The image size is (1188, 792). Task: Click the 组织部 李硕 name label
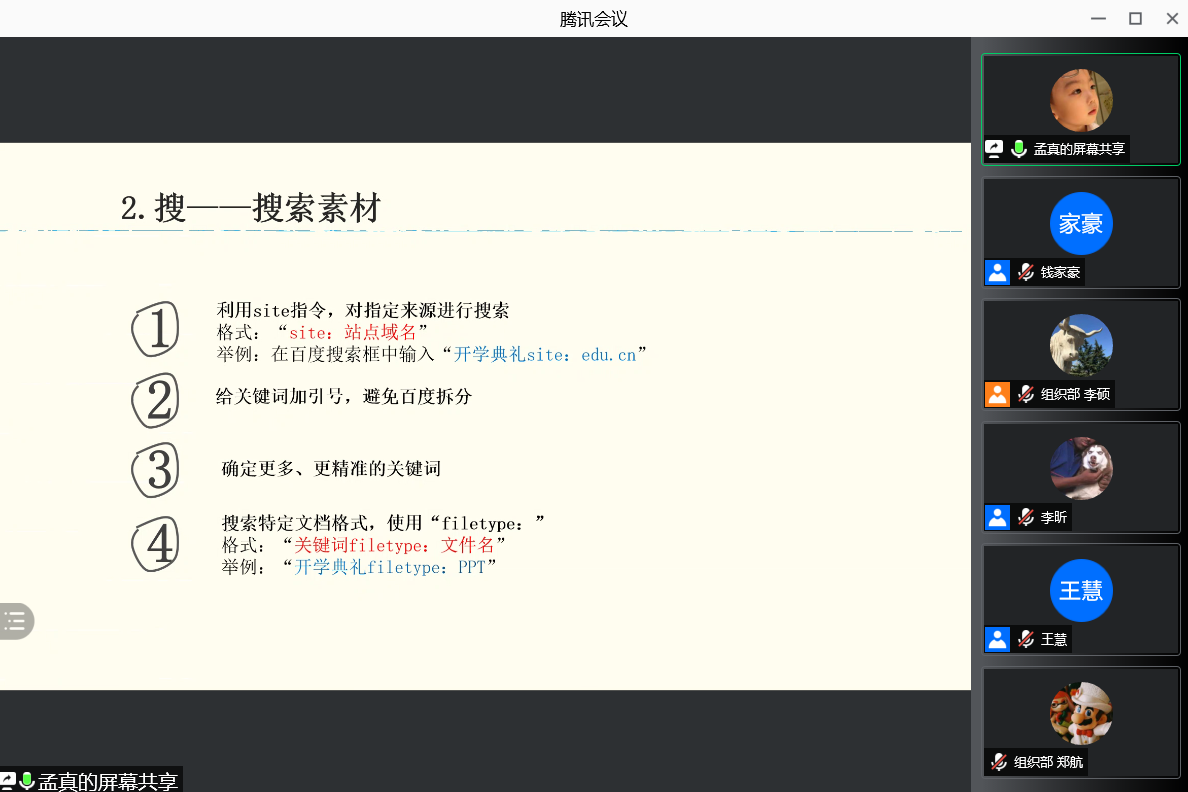1075,394
